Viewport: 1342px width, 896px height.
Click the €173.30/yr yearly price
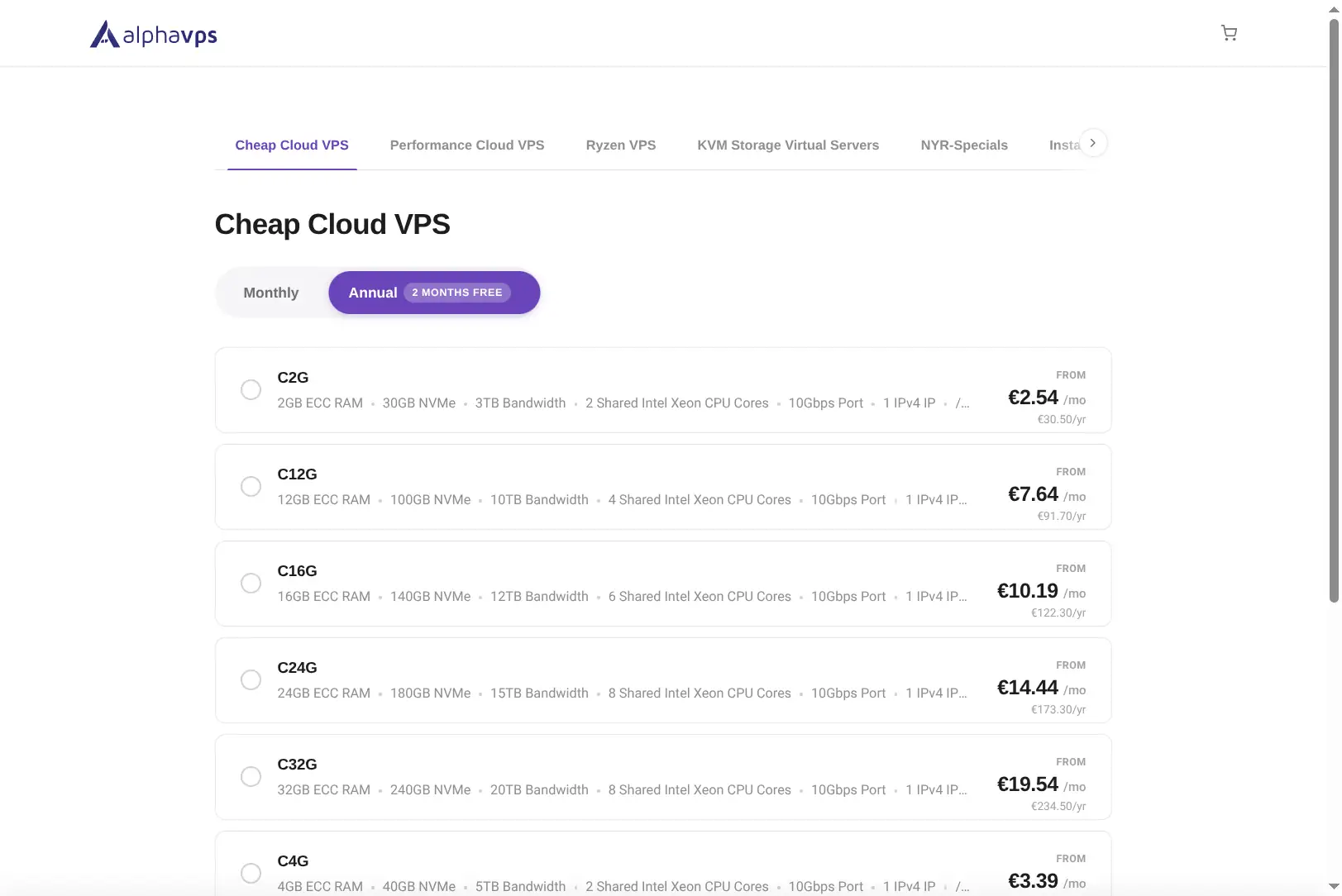(1058, 709)
